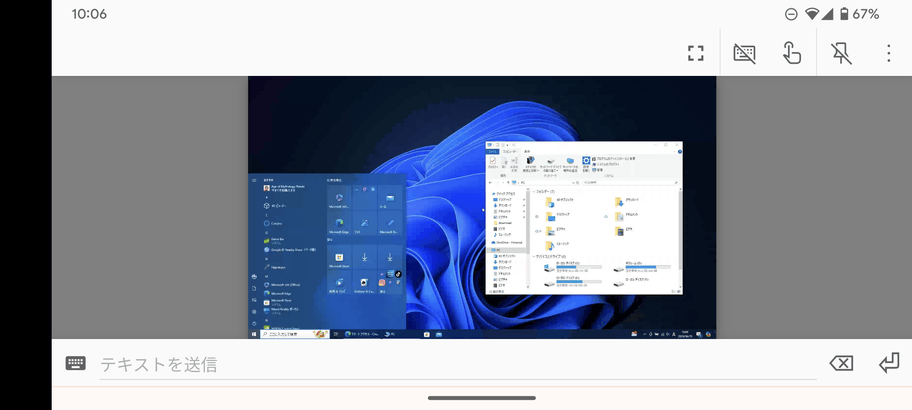The height and width of the screenshot is (410, 912).
Task: Open Microsoft Store pinned taskbar icon
Action: (426, 334)
